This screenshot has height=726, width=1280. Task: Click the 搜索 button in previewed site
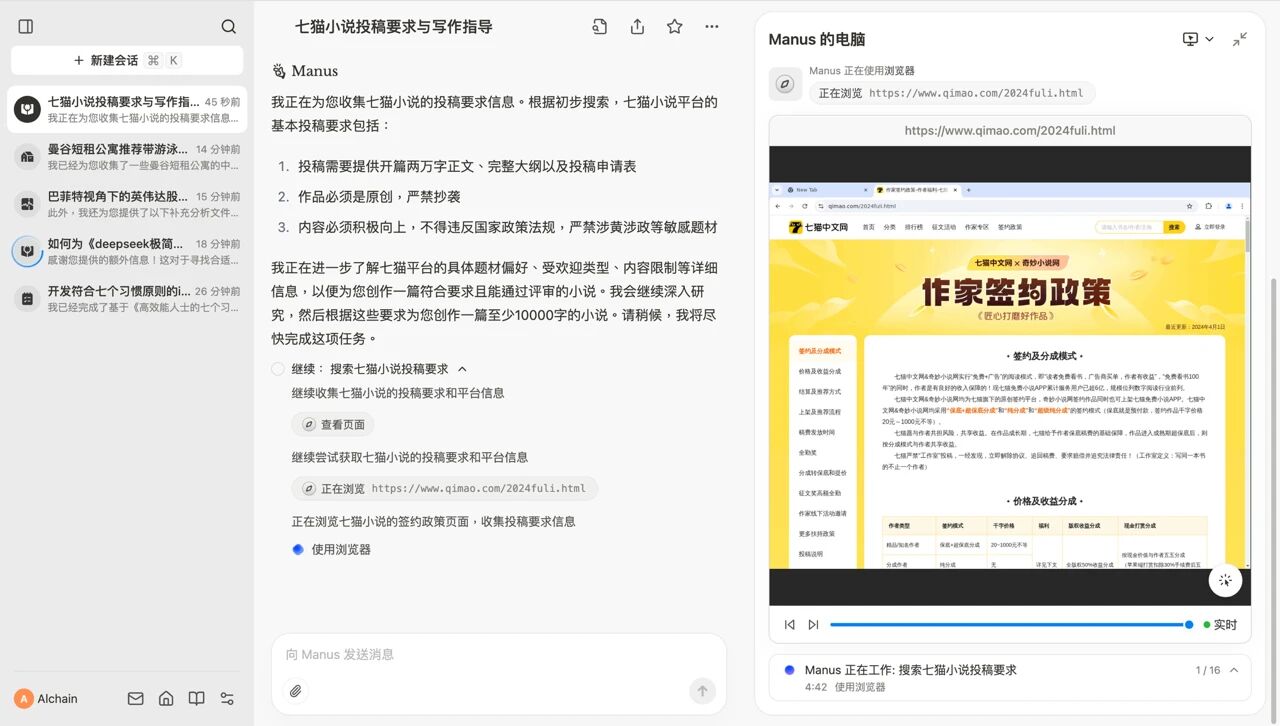1175,228
